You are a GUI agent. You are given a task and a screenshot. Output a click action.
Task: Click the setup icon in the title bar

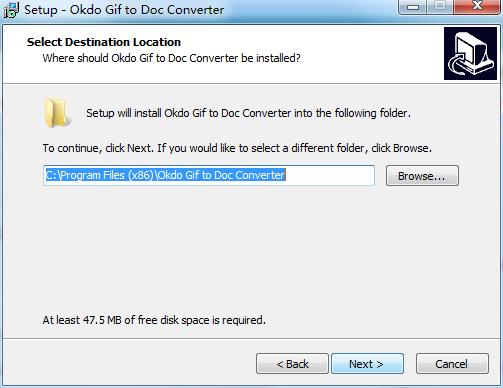(11, 10)
